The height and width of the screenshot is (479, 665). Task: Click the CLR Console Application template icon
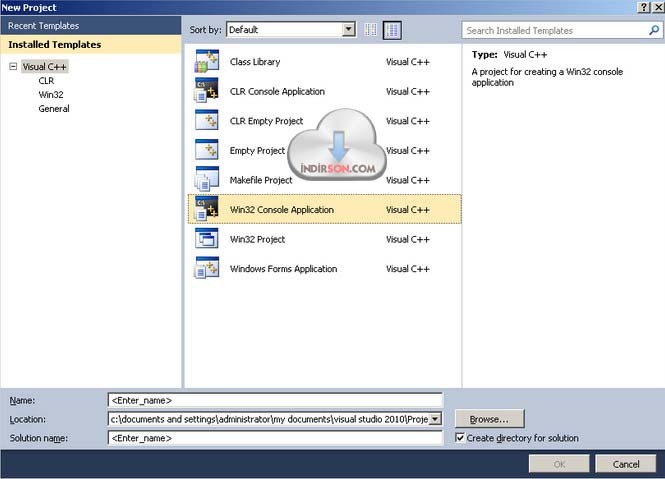[x=207, y=91]
